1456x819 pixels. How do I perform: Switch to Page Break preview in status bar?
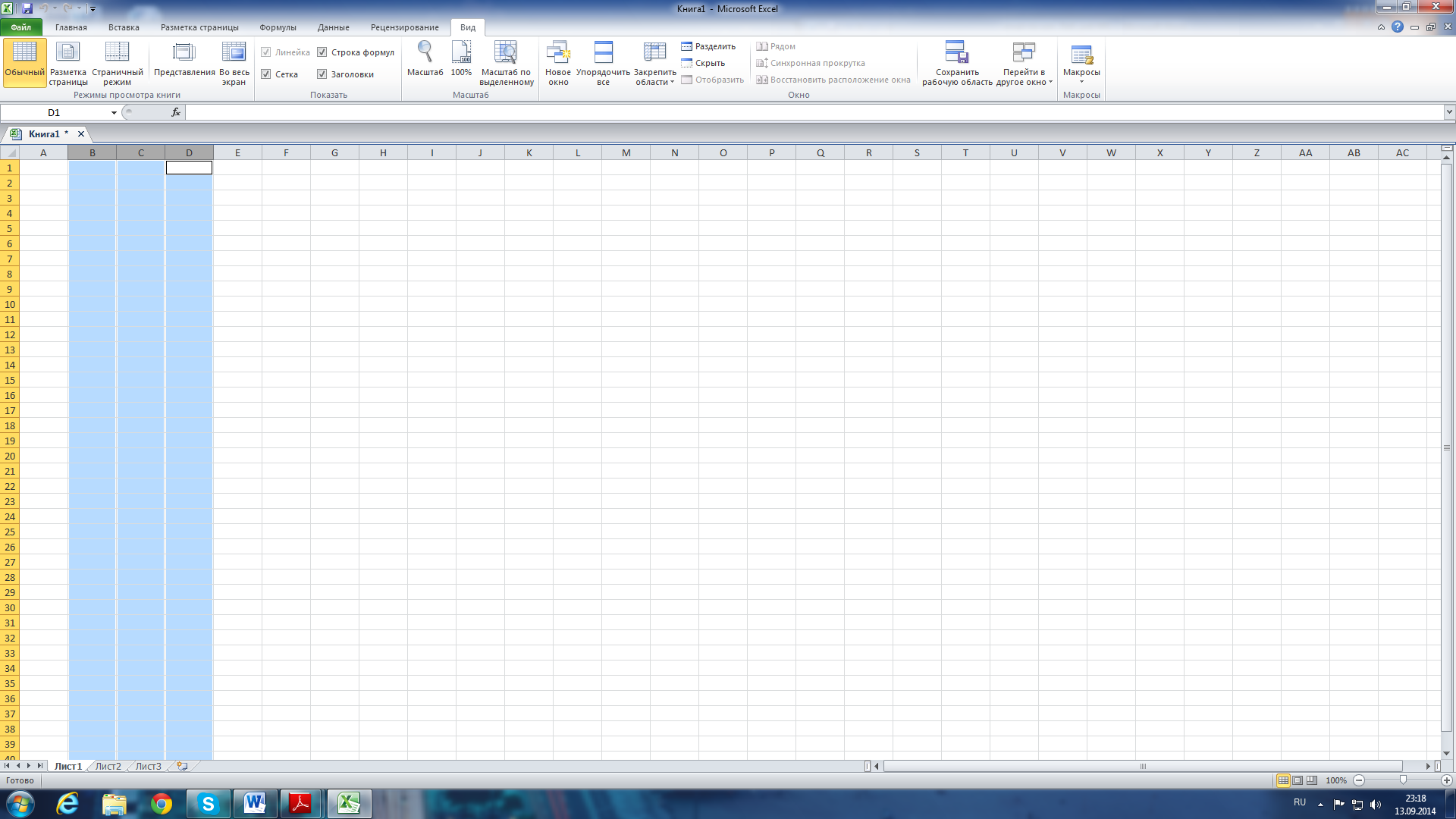pyautogui.click(x=1312, y=780)
